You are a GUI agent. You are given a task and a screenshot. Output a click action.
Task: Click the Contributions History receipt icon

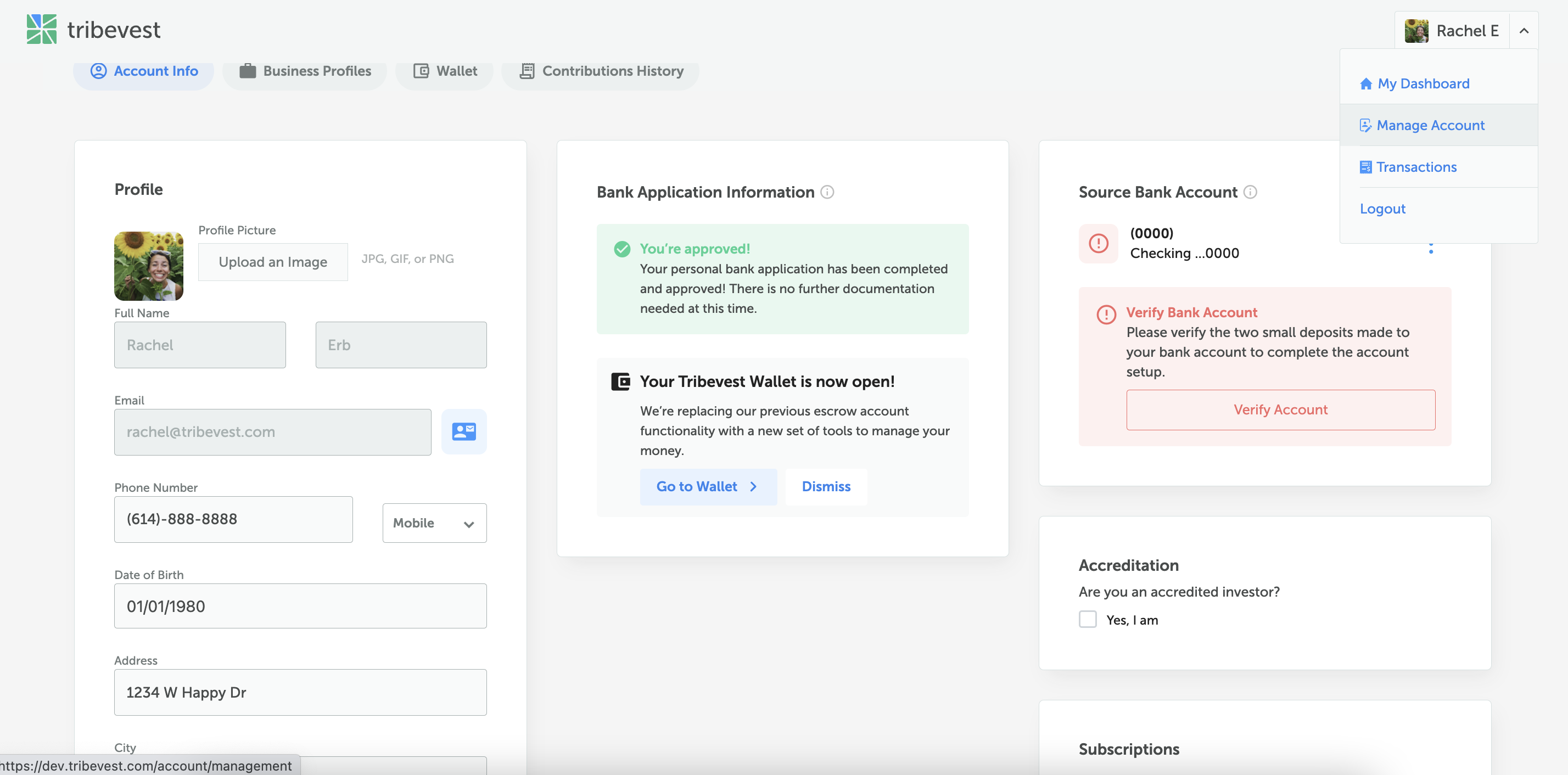click(x=527, y=71)
